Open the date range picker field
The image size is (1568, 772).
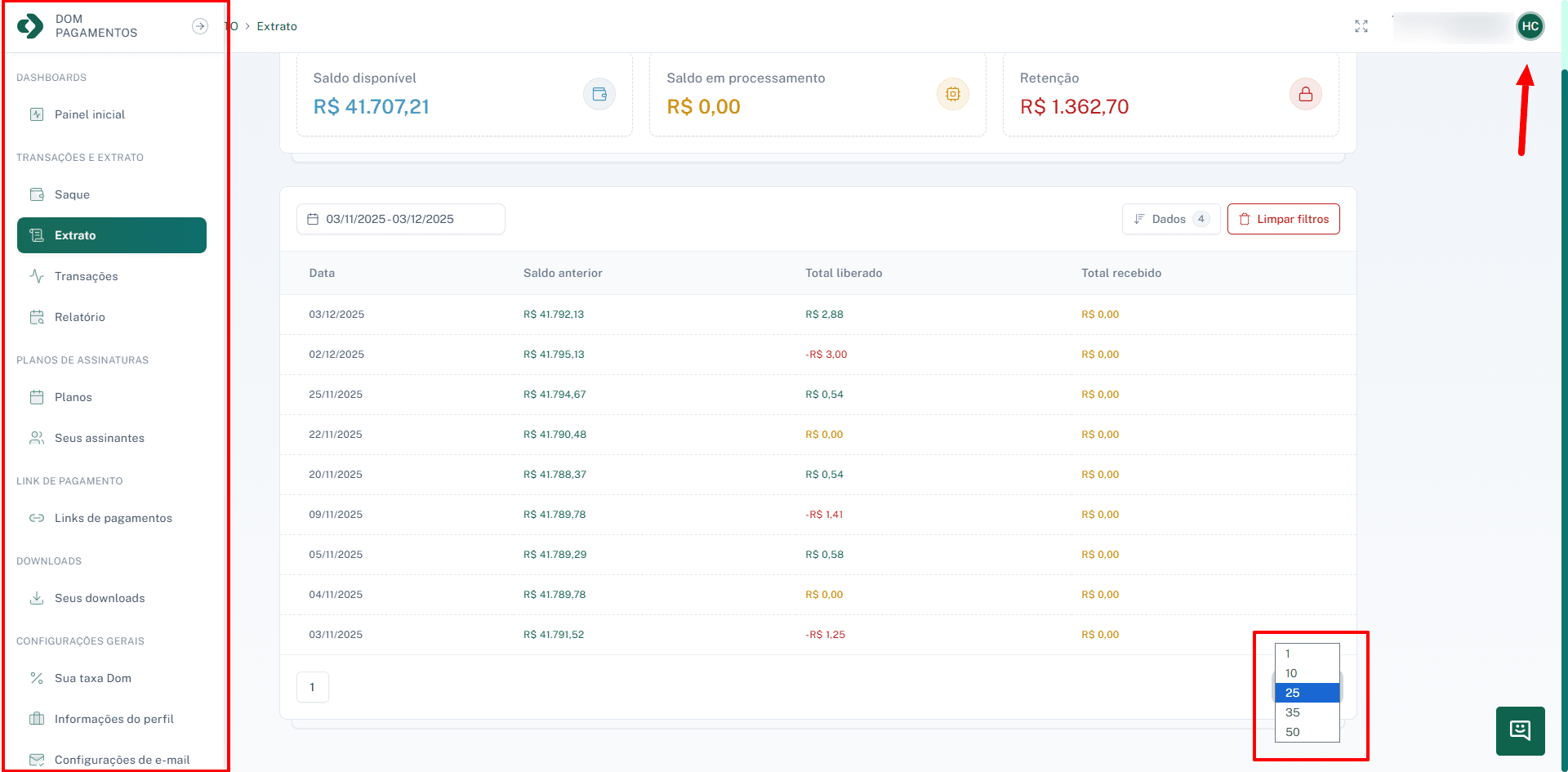click(400, 219)
